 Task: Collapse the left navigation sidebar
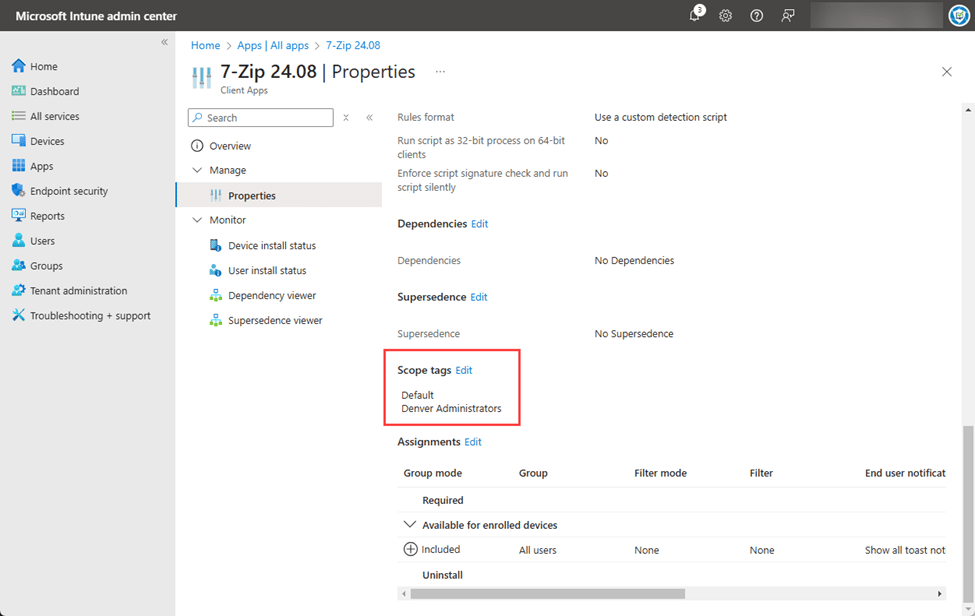165,42
